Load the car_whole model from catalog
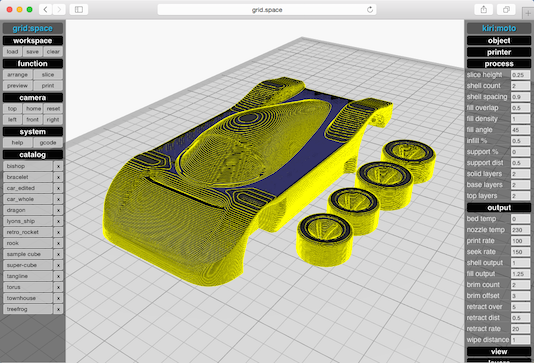This screenshot has width=534, height=363. (x=28, y=199)
